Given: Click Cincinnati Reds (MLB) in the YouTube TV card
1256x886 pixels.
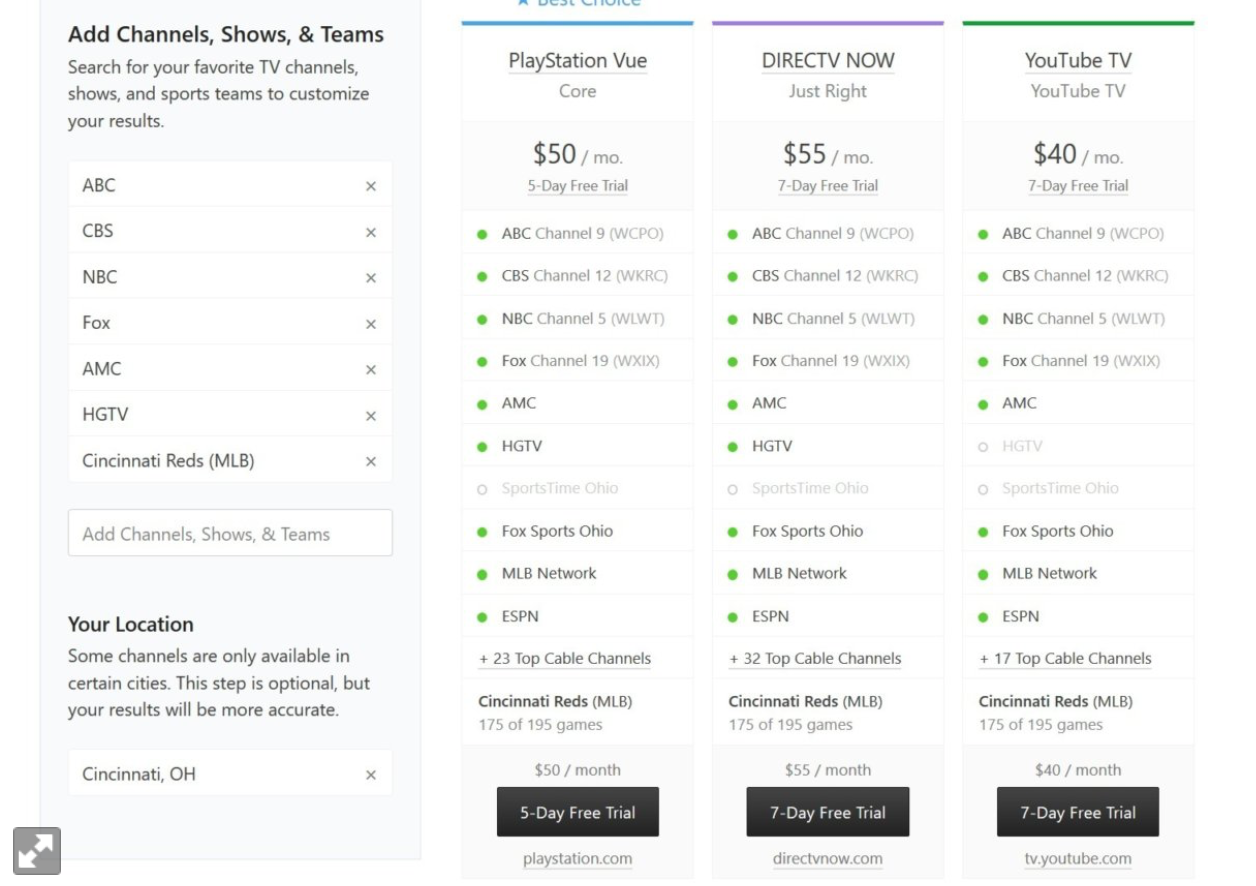Looking at the screenshot, I should (x=1055, y=701).
